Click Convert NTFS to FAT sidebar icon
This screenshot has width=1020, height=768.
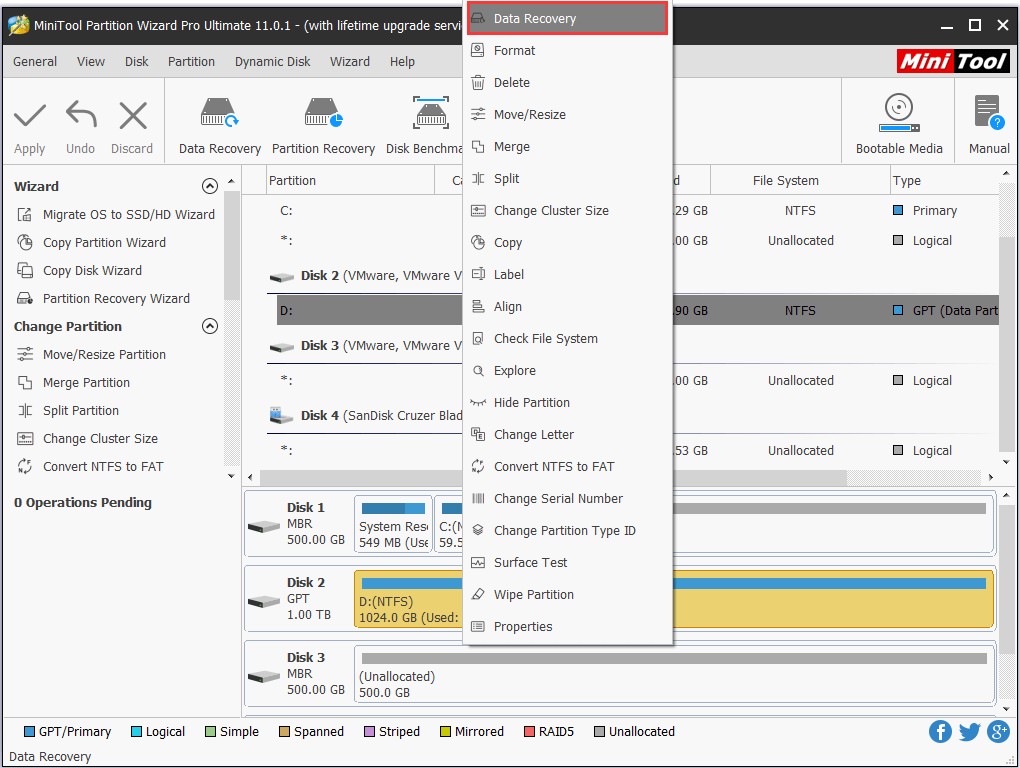(25, 466)
